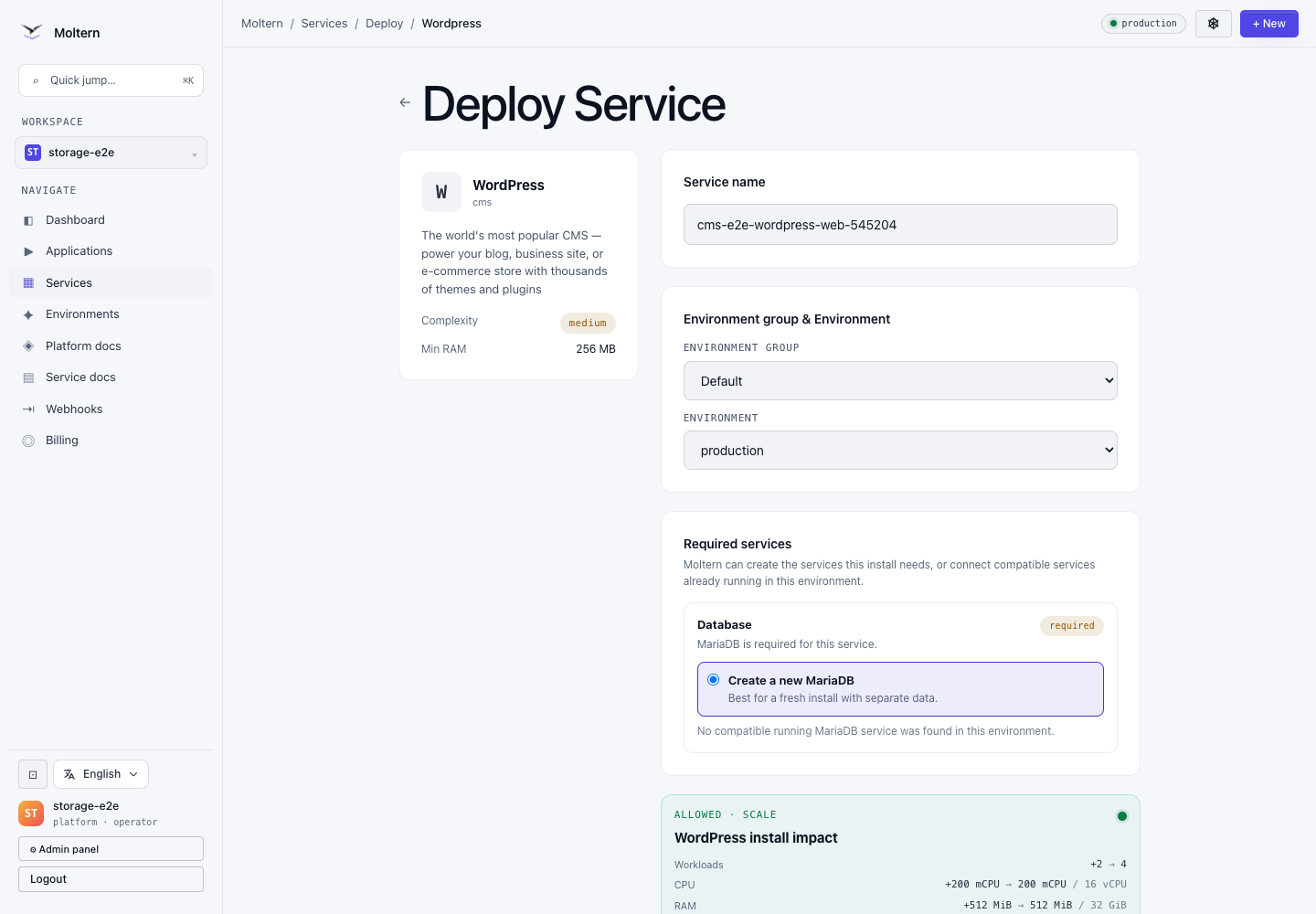The image size is (1316, 914).
Task: Click the Service name input field
Action: (x=900, y=225)
